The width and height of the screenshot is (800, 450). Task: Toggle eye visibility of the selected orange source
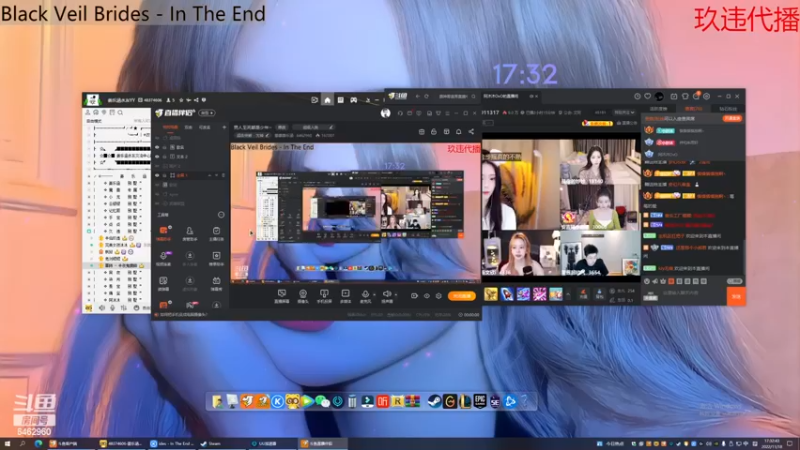(157, 175)
